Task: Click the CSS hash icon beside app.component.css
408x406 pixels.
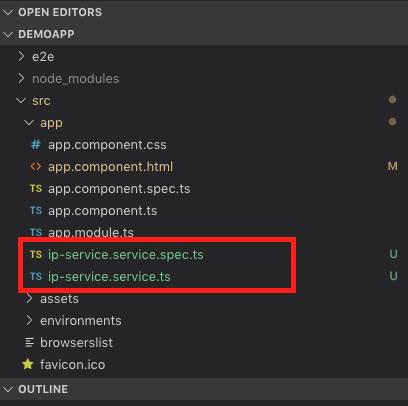Action: 36,145
